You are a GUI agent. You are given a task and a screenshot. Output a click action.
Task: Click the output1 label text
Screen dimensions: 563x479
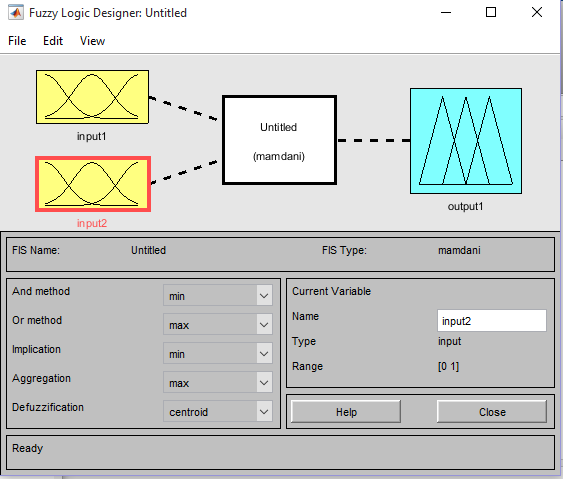click(x=465, y=206)
